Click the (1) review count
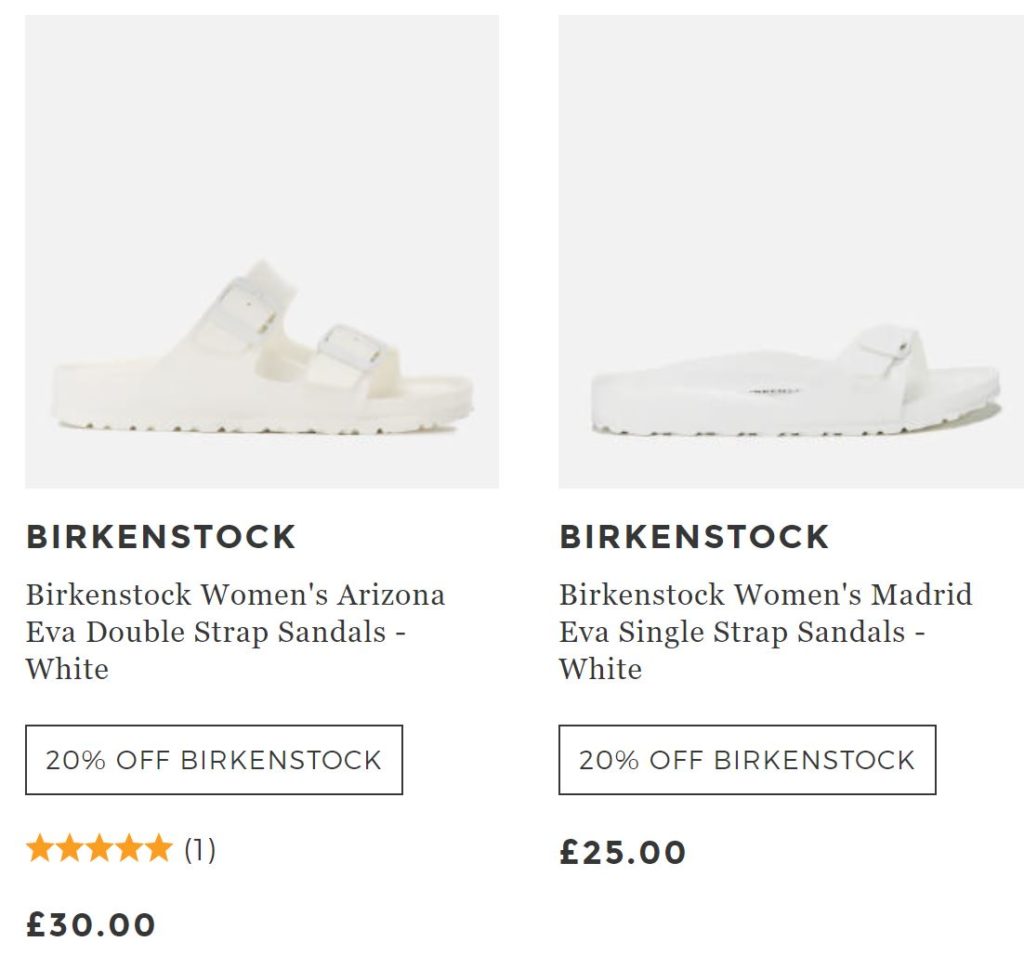The width and height of the screenshot is (1024, 968). tap(200, 850)
